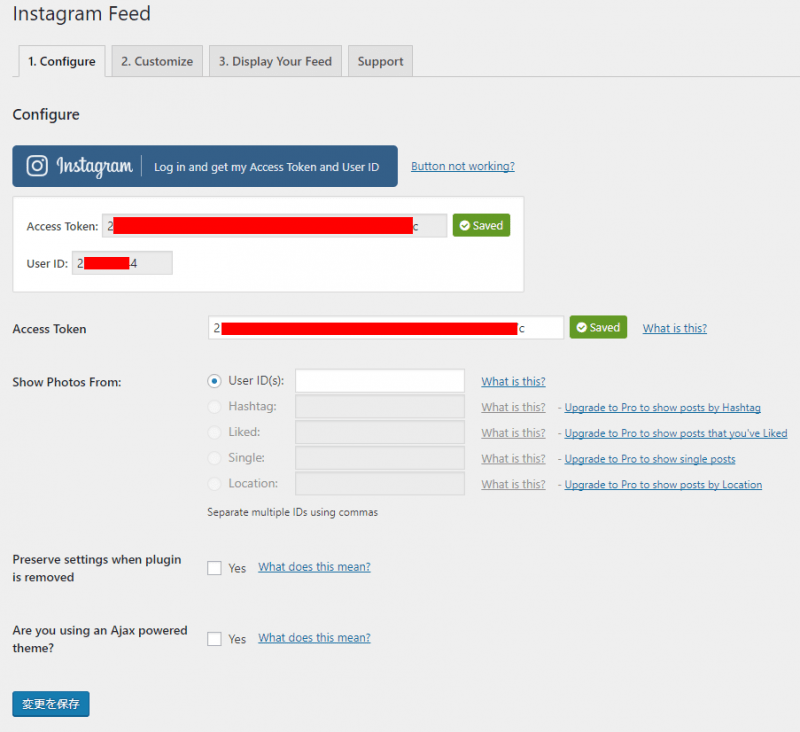
Task: Click the disabled Hashtag input field
Action: (x=380, y=407)
